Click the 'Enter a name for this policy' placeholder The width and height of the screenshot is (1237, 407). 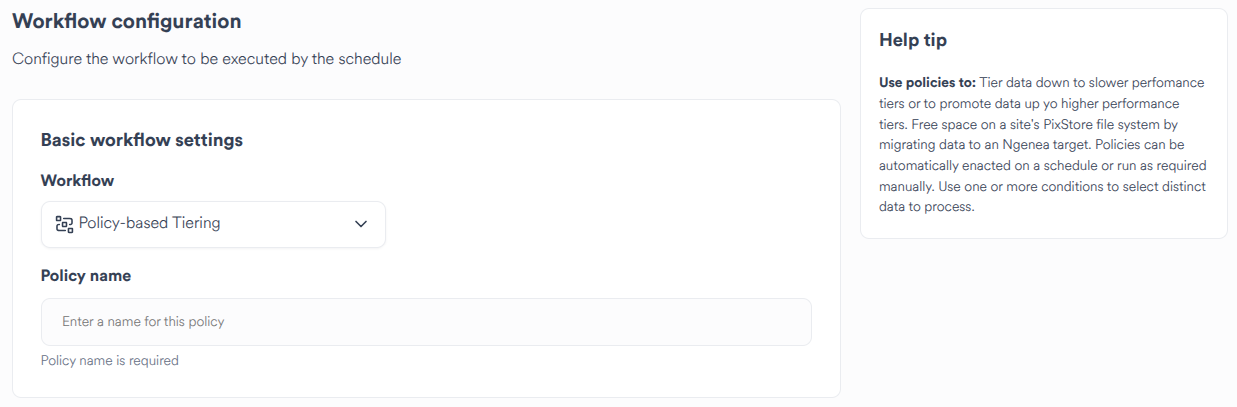pyautogui.click(x=143, y=322)
